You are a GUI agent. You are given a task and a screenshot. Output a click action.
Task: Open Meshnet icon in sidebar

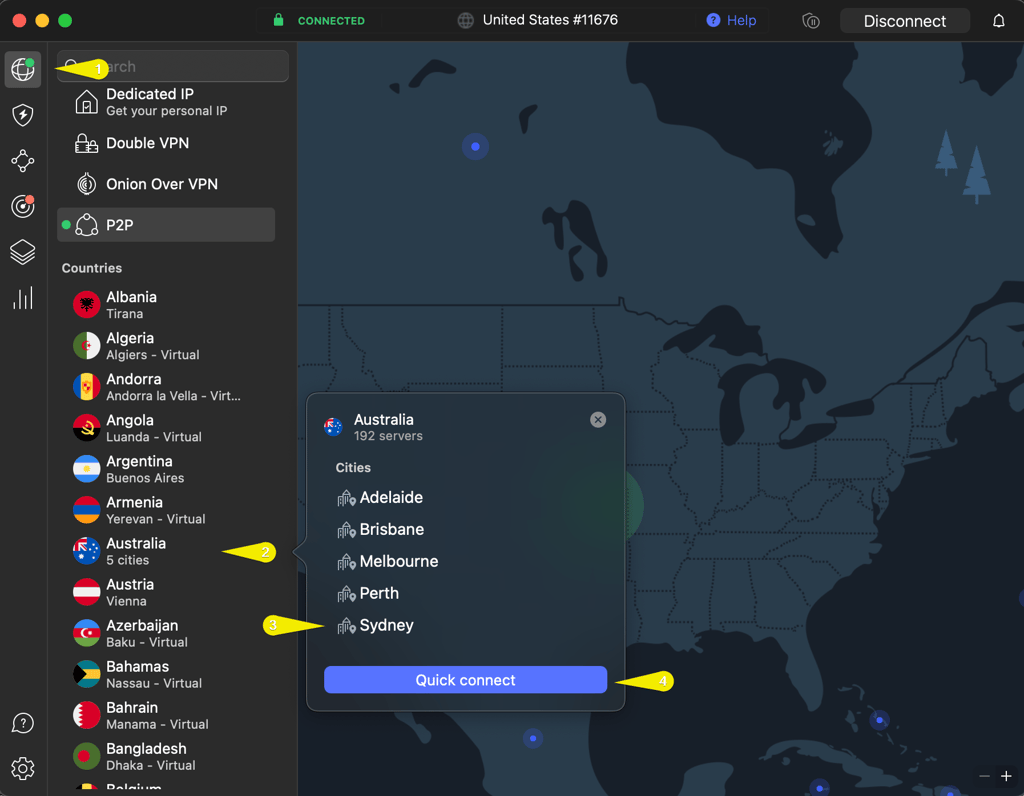[x=23, y=161]
